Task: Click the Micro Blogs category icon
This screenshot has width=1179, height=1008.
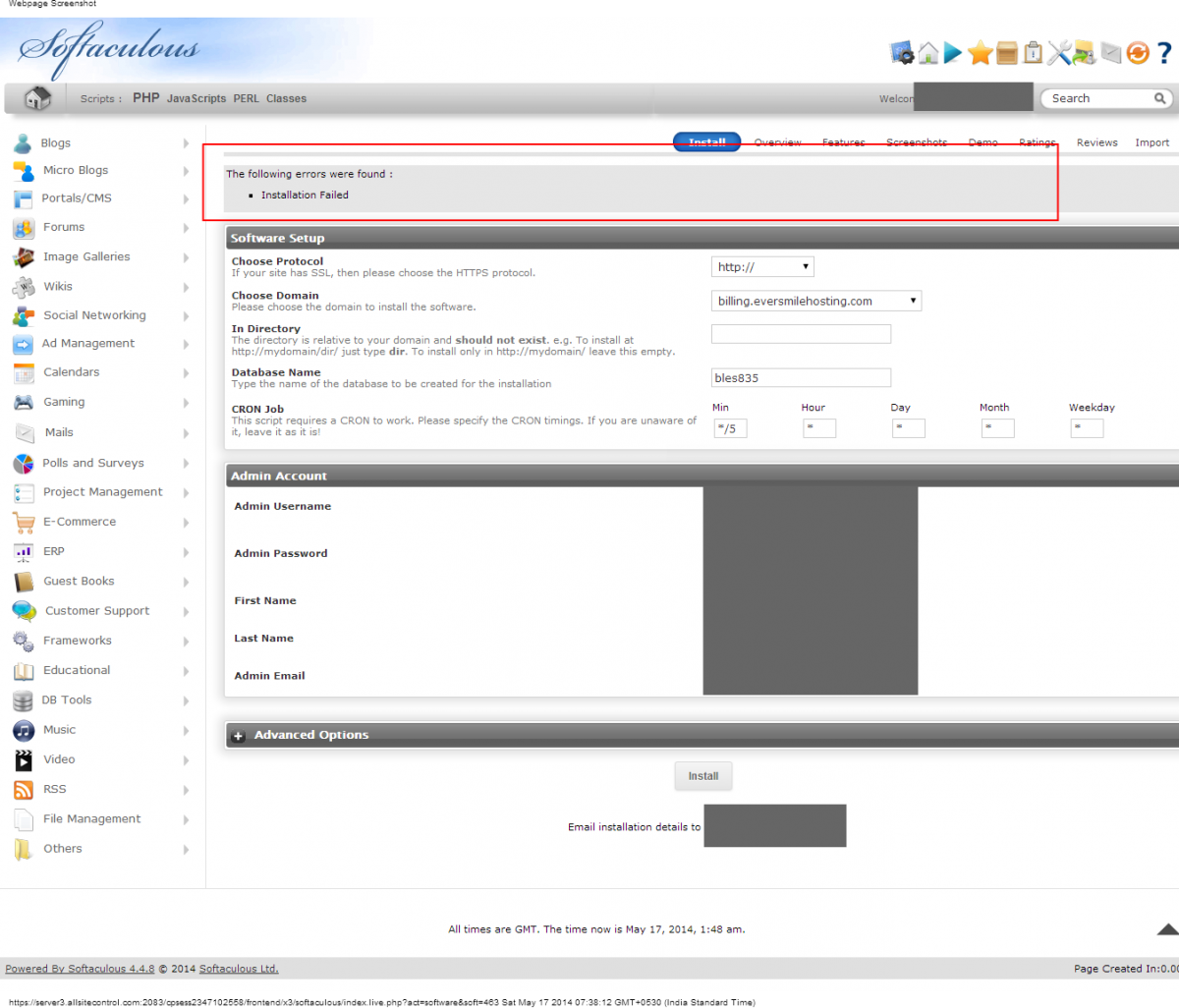Action: click(23, 171)
